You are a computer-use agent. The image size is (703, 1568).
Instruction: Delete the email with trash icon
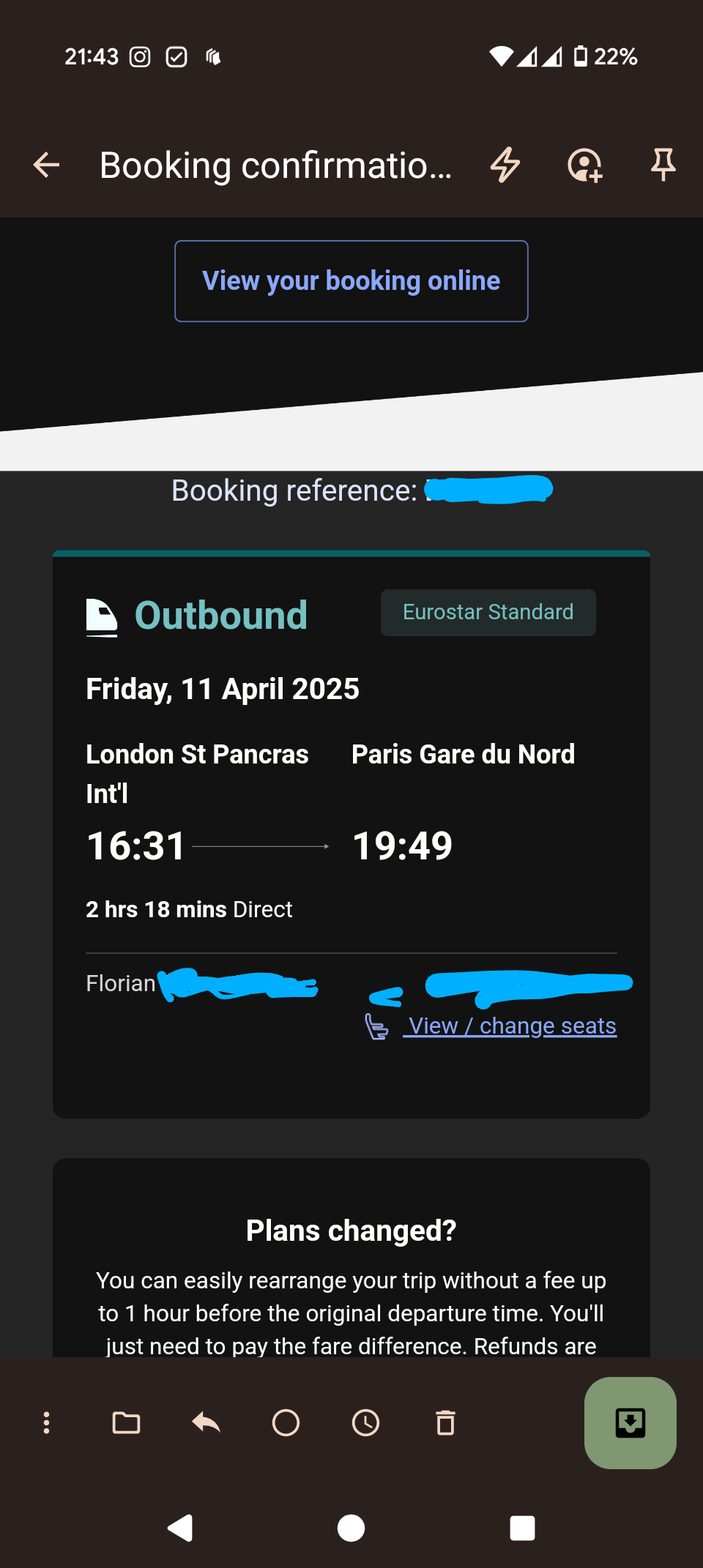tap(445, 1422)
